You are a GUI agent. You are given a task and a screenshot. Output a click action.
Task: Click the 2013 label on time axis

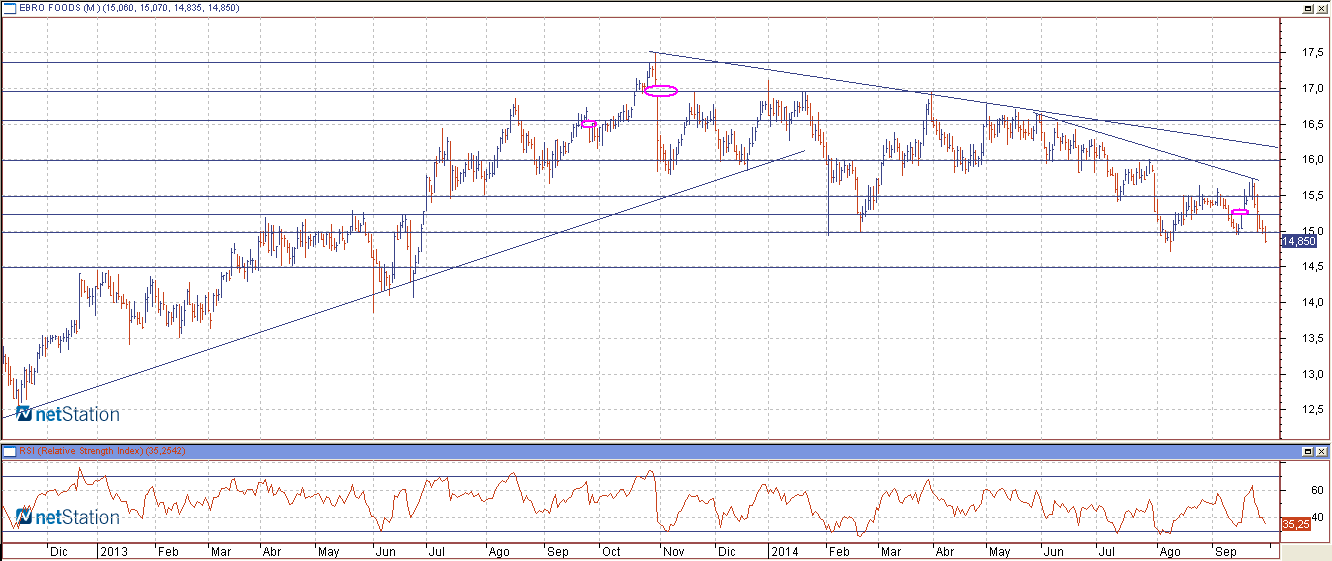click(114, 551)
